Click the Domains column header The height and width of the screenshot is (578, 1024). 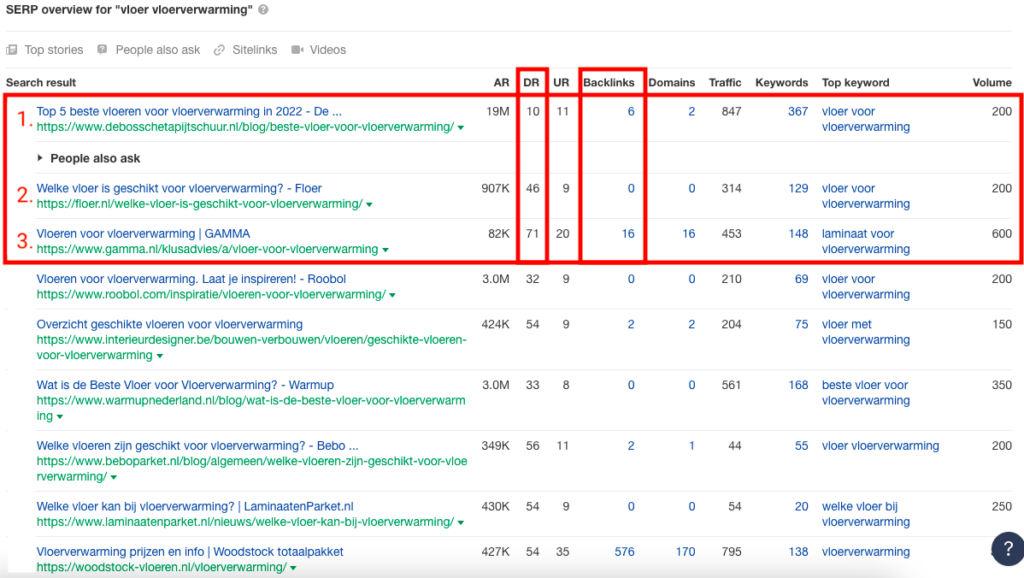tap(671, 82)
